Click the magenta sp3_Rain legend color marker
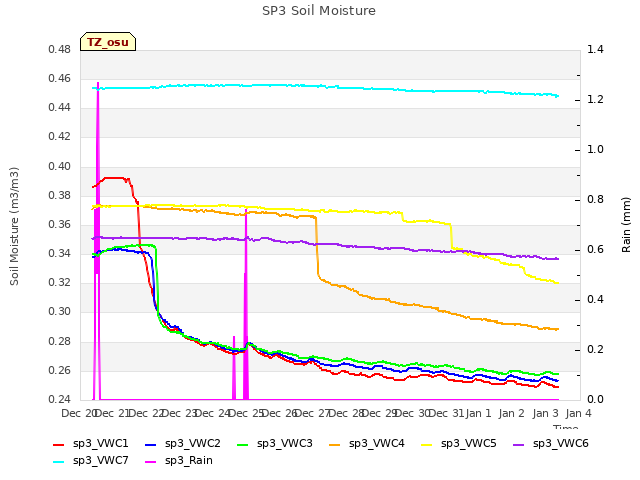The height and width of the screenshot is (480, 640). (151, 462)
